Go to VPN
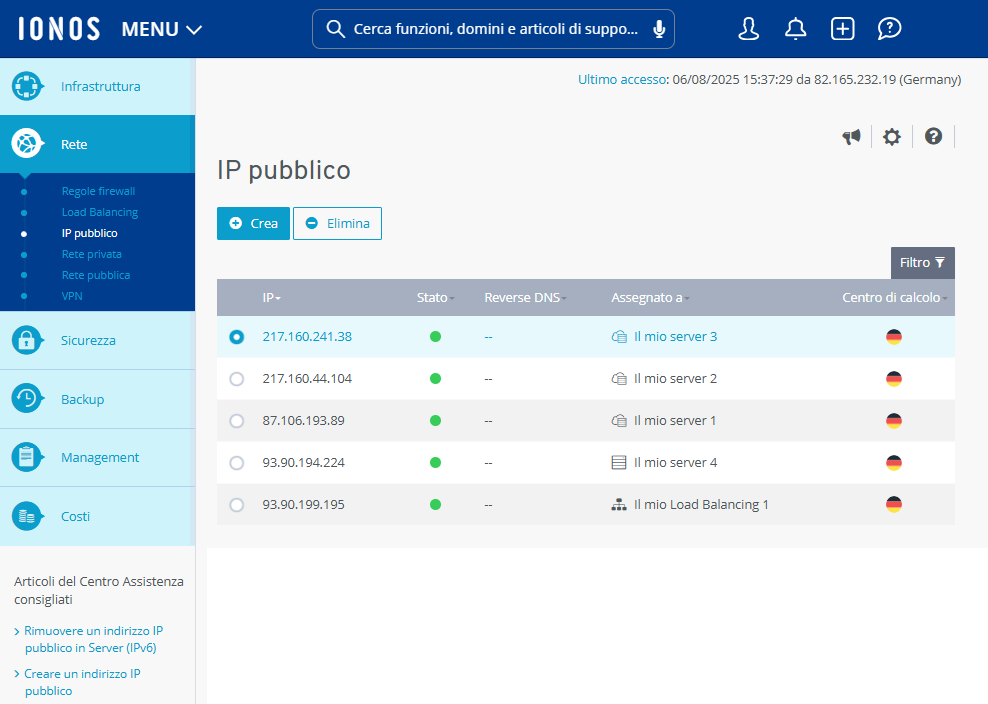 72,296
